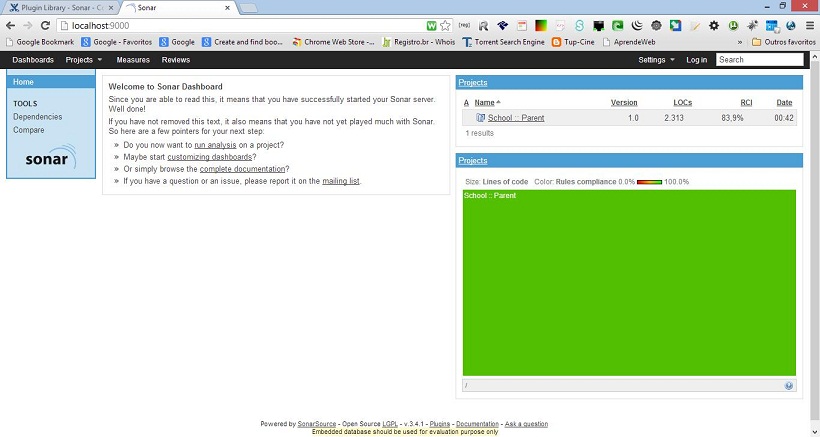Expand hidden bookmarks with the chevron
Image resolution: width=820 pixels, height=437 pixels.
pos(739,42)
